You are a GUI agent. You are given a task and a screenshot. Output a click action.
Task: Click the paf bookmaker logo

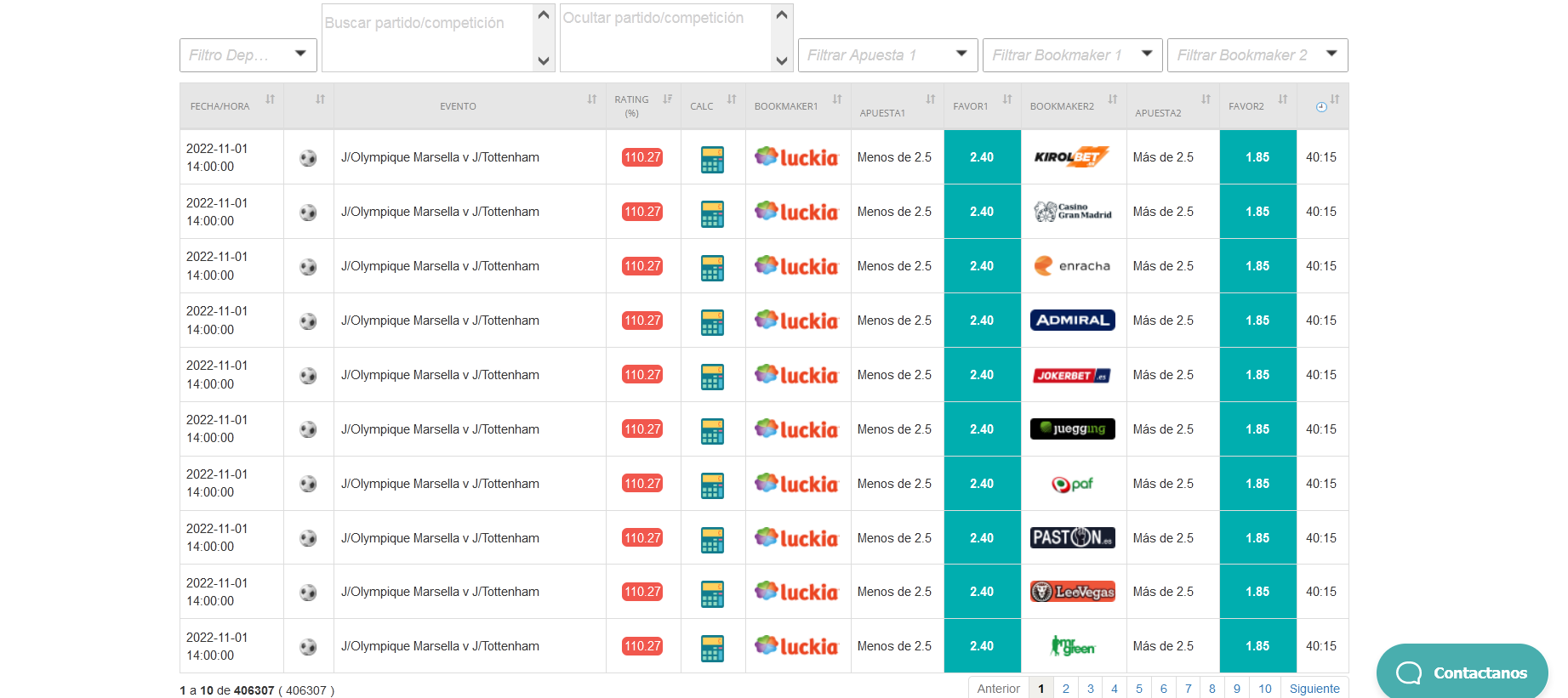point(1072,484)
